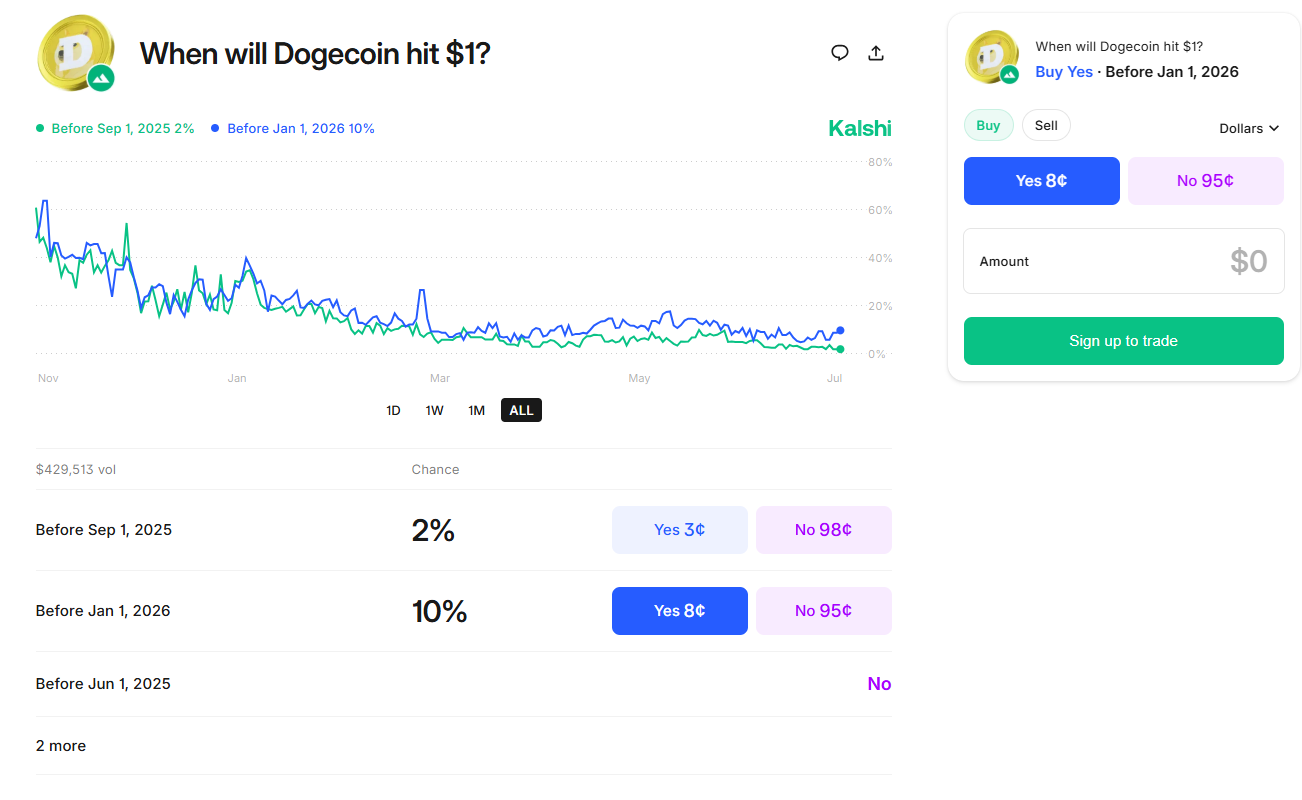
Task: Select the Buy toggle in trade panel
Action: click(988, 125)
